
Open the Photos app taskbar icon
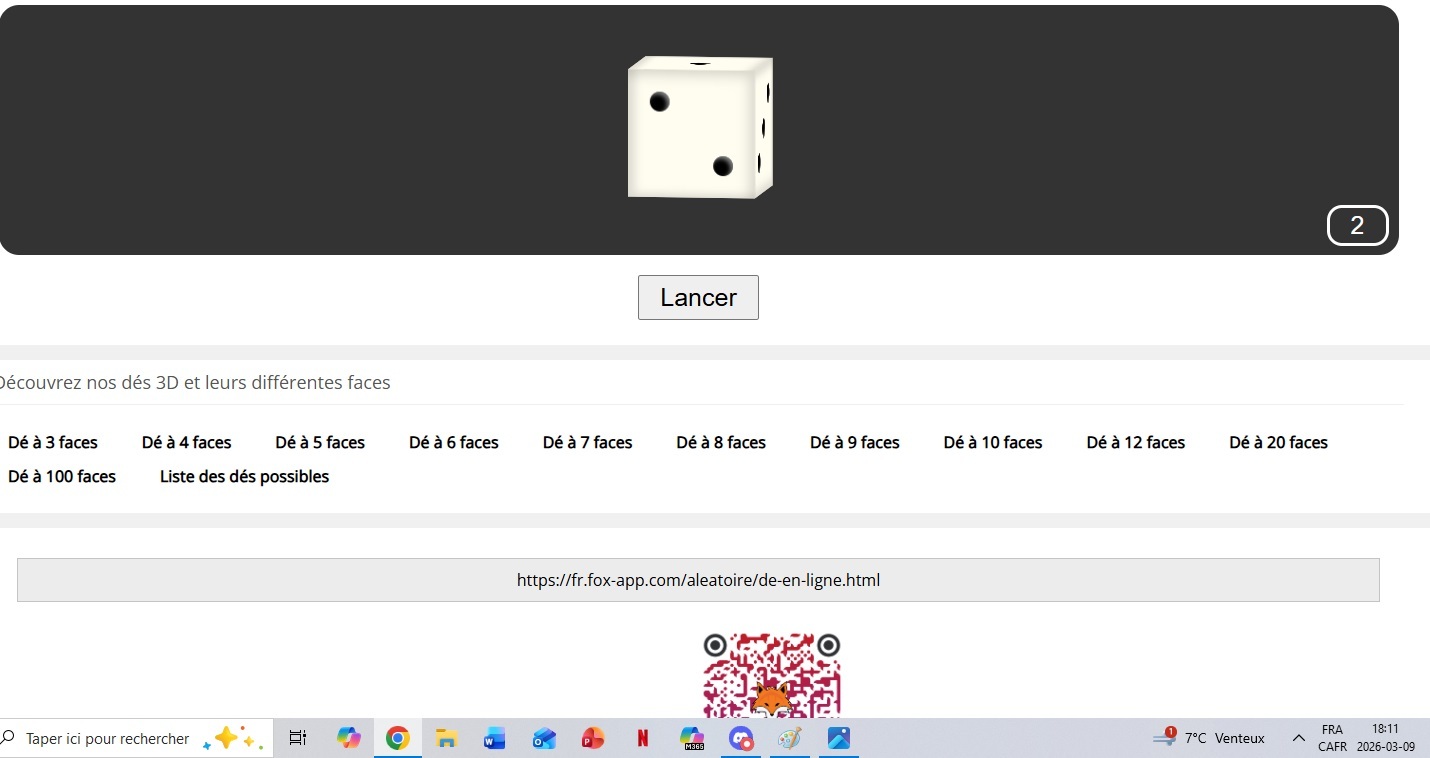(839, 738)
